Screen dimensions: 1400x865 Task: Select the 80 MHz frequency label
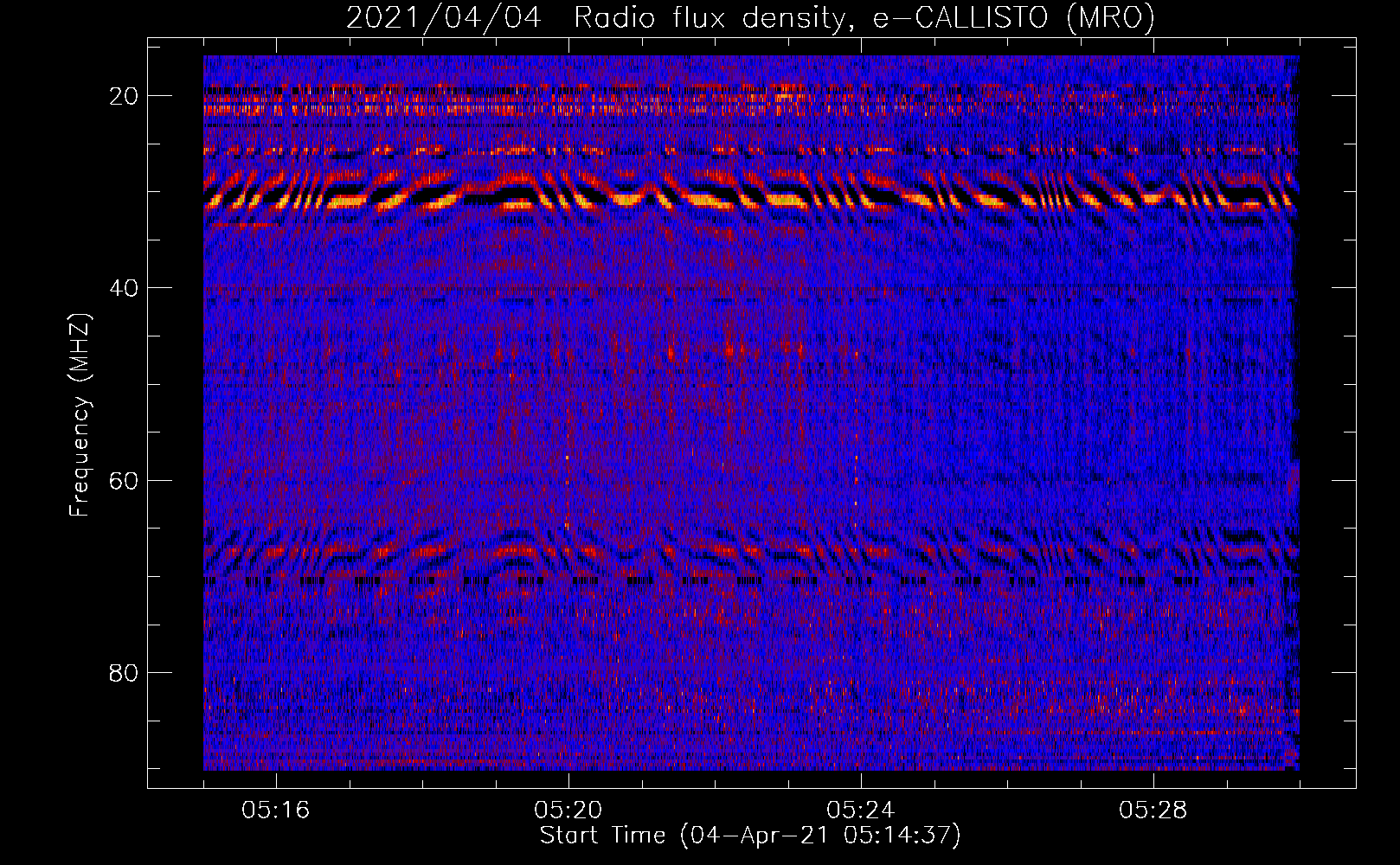coord(124,672)
